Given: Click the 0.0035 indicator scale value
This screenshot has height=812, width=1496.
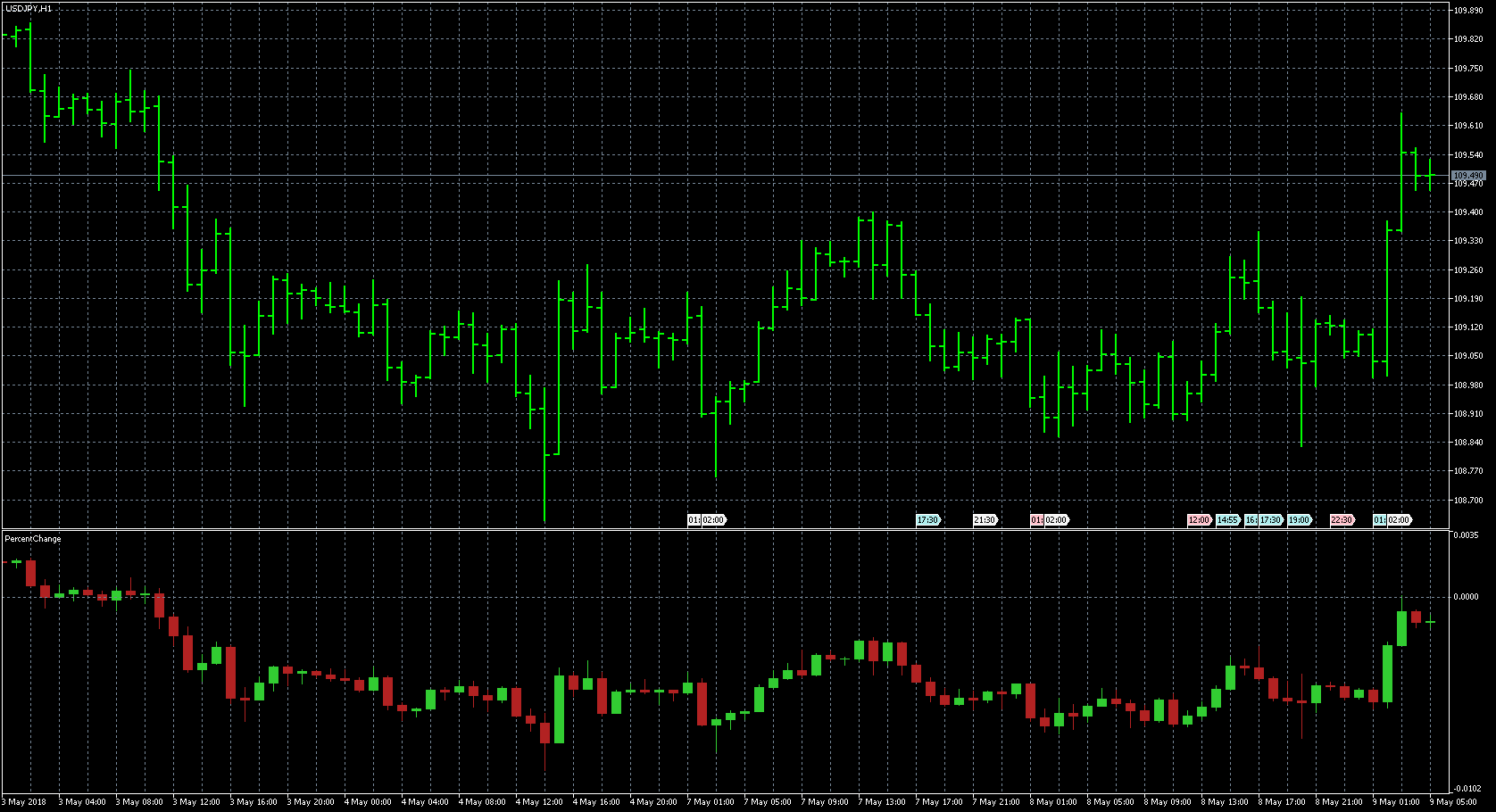Looking at the screenshot, I should (x=1466, y=535).
